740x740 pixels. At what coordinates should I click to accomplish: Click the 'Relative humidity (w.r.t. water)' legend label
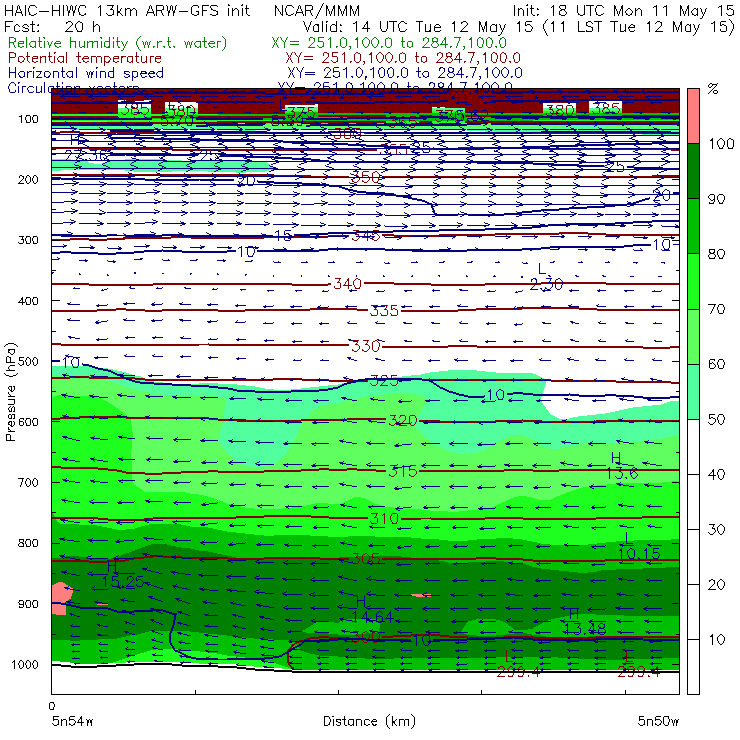tap(118, 43)
